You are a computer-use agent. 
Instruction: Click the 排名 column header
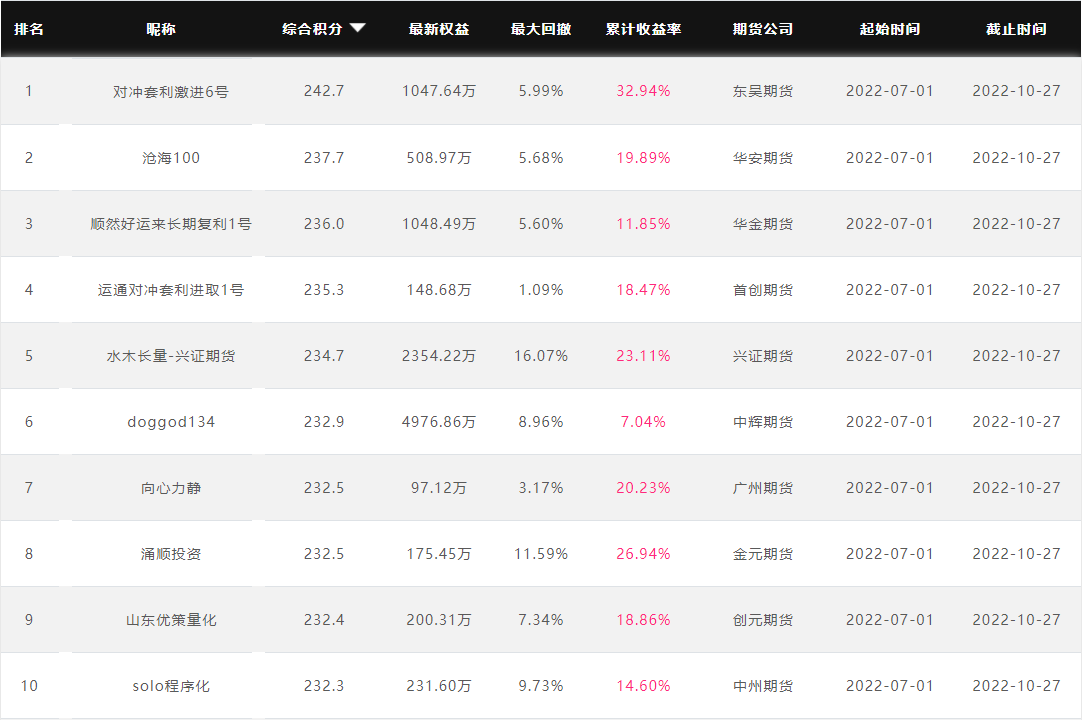coord(29,29)
